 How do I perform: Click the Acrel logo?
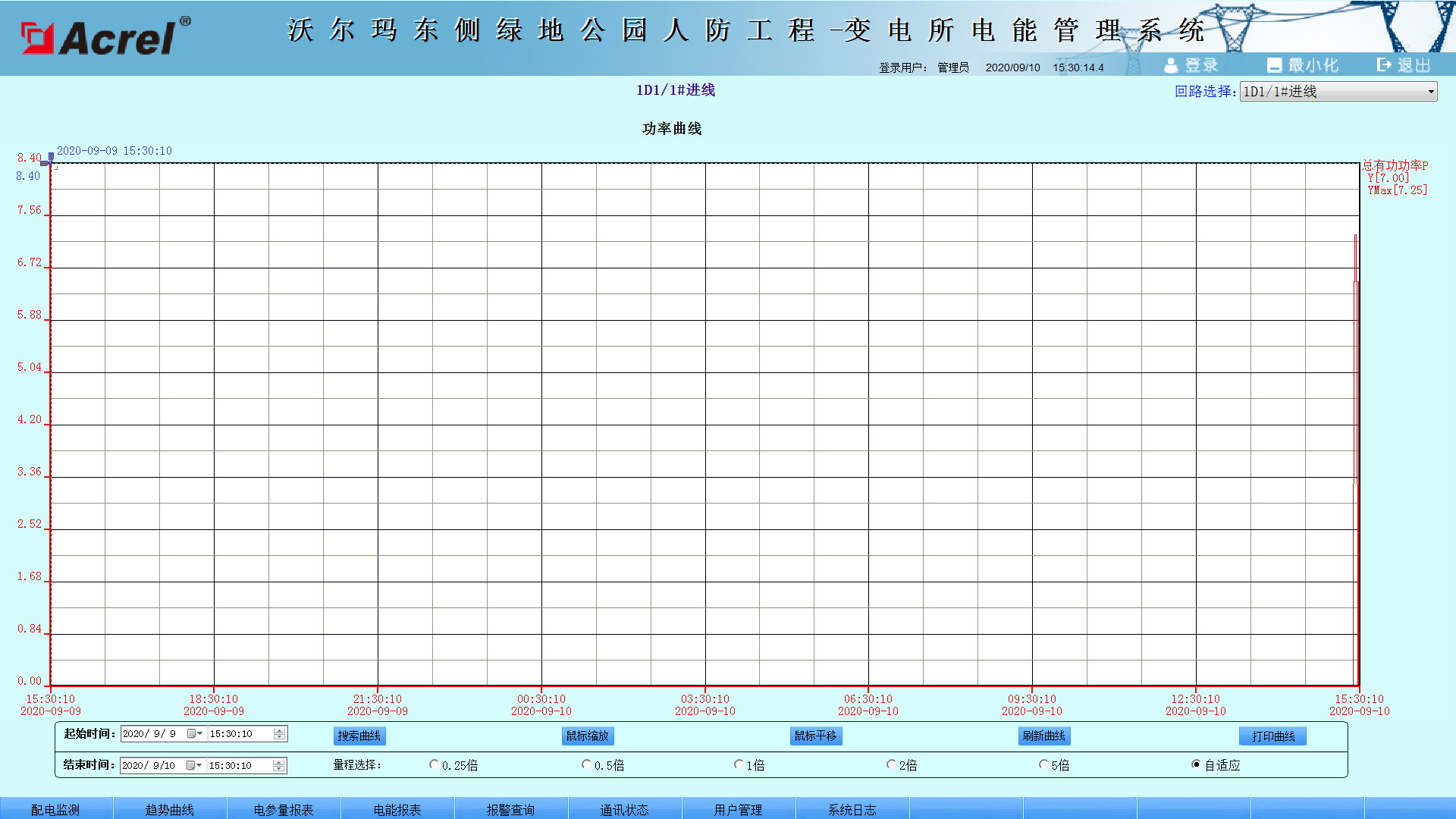[104, 37]
